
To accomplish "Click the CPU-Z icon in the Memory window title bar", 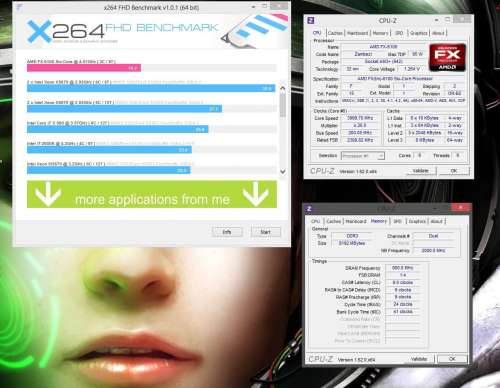I will 309,209.
